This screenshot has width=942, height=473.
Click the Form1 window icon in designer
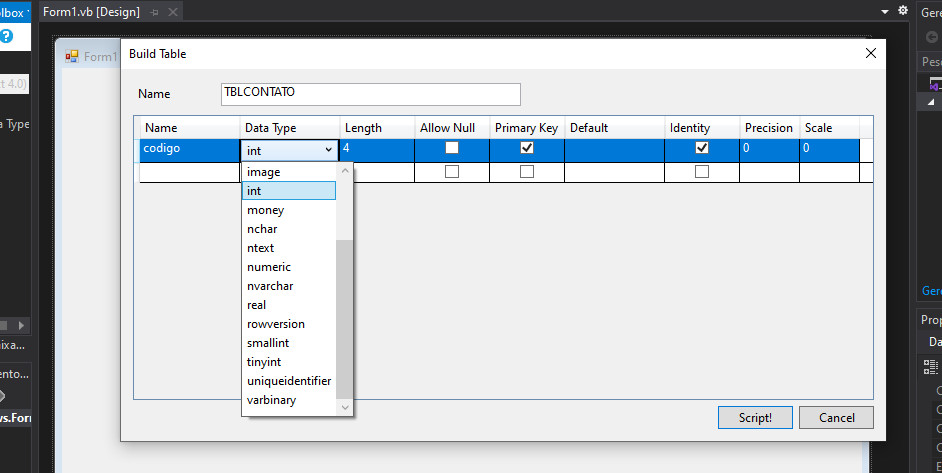[x=72, y=56]
